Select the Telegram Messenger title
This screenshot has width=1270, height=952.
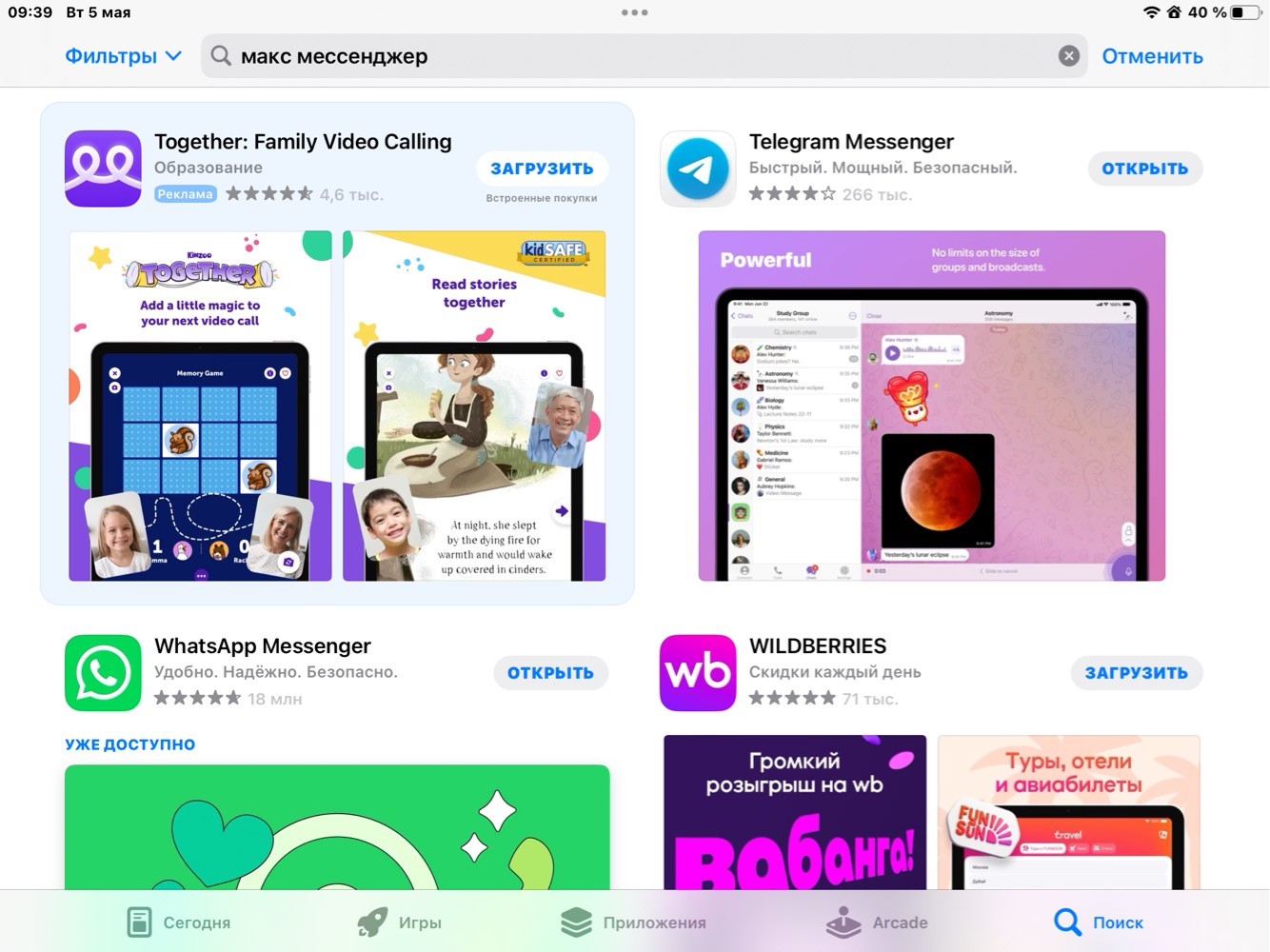click(851, 142)
